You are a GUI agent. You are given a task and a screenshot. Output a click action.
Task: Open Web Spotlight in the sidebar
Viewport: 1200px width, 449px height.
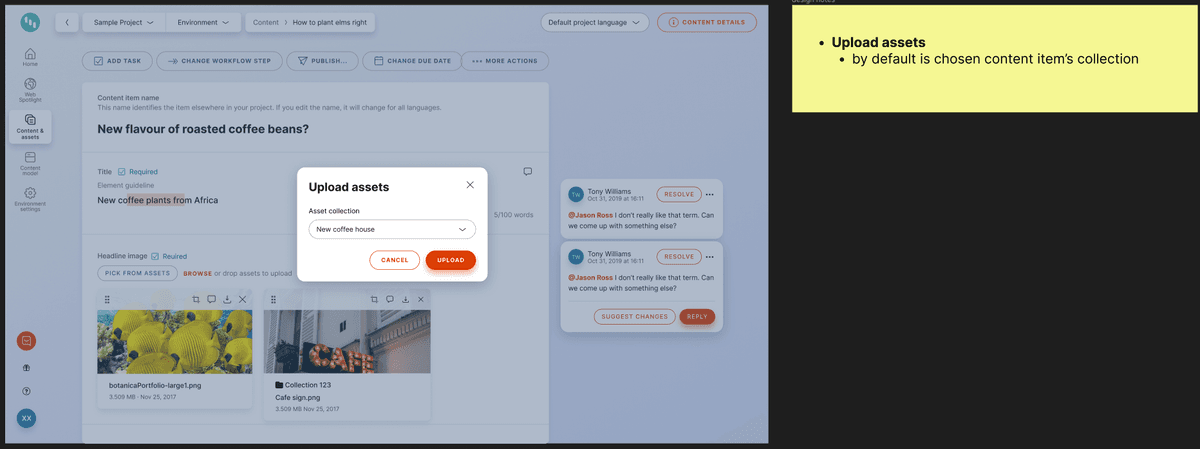coord(30,88)
